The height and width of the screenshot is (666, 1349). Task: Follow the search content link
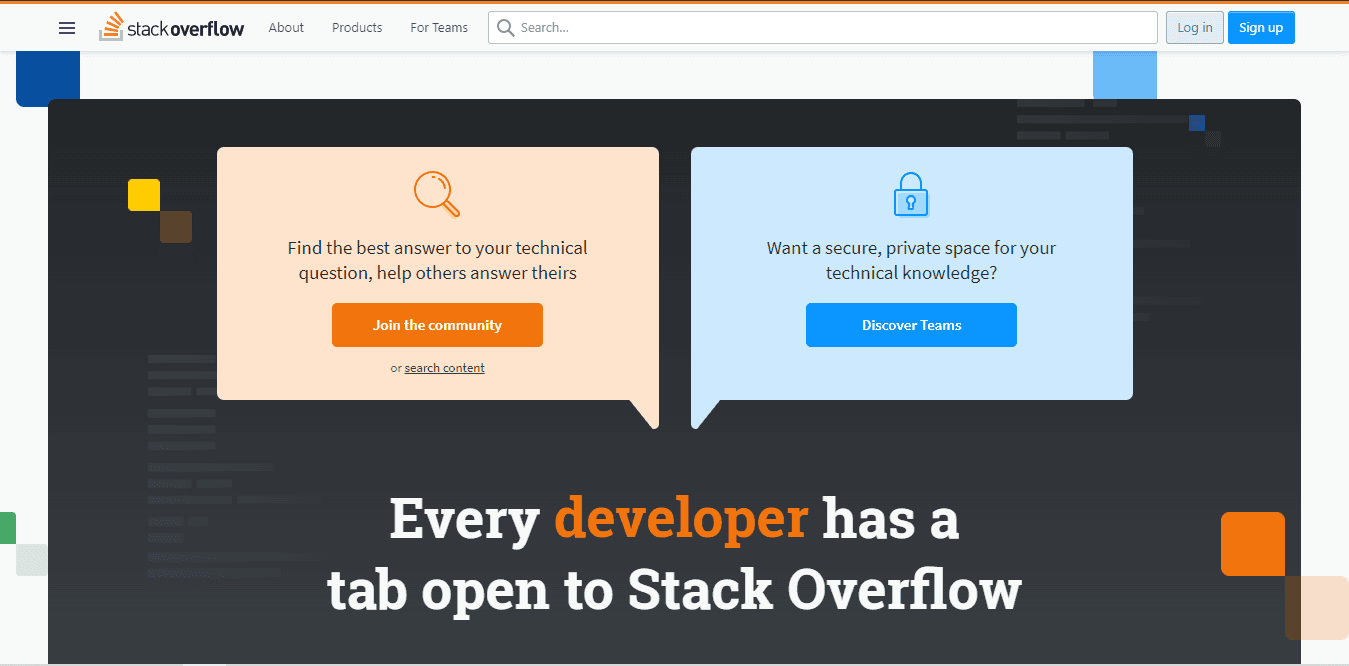444,368
